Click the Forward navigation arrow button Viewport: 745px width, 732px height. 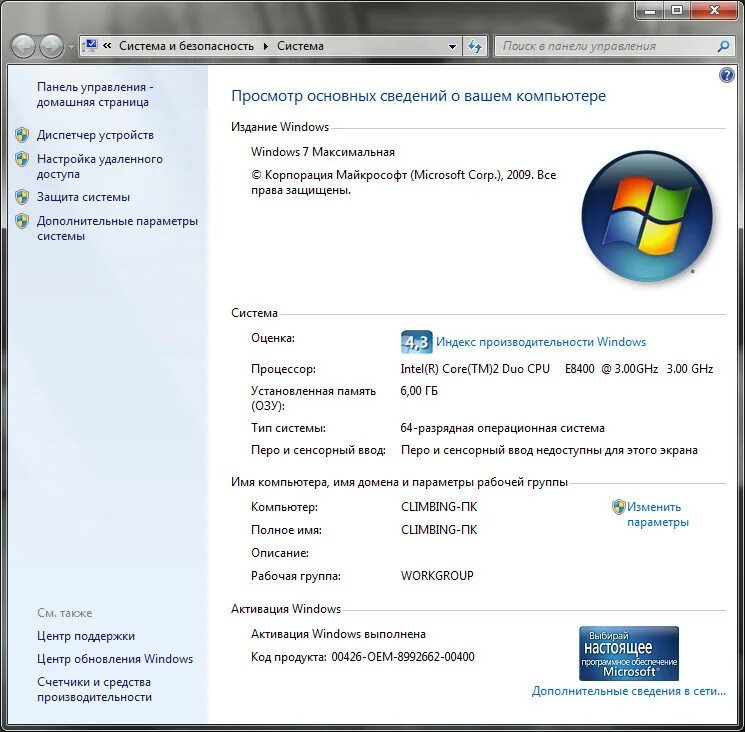pyautogui.click(x=51, y=46)
